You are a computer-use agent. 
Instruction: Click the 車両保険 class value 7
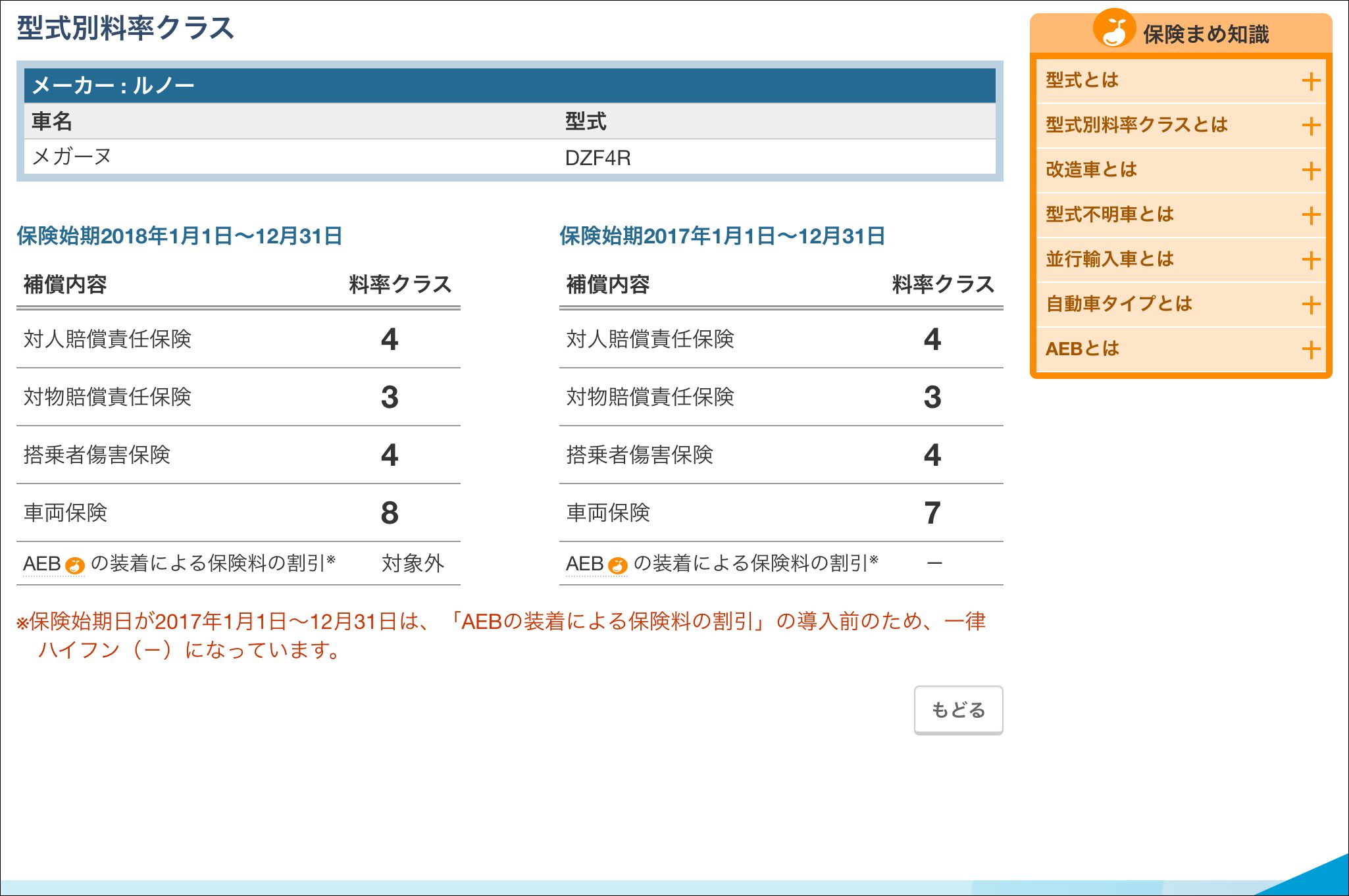click(x=932, y=513)
